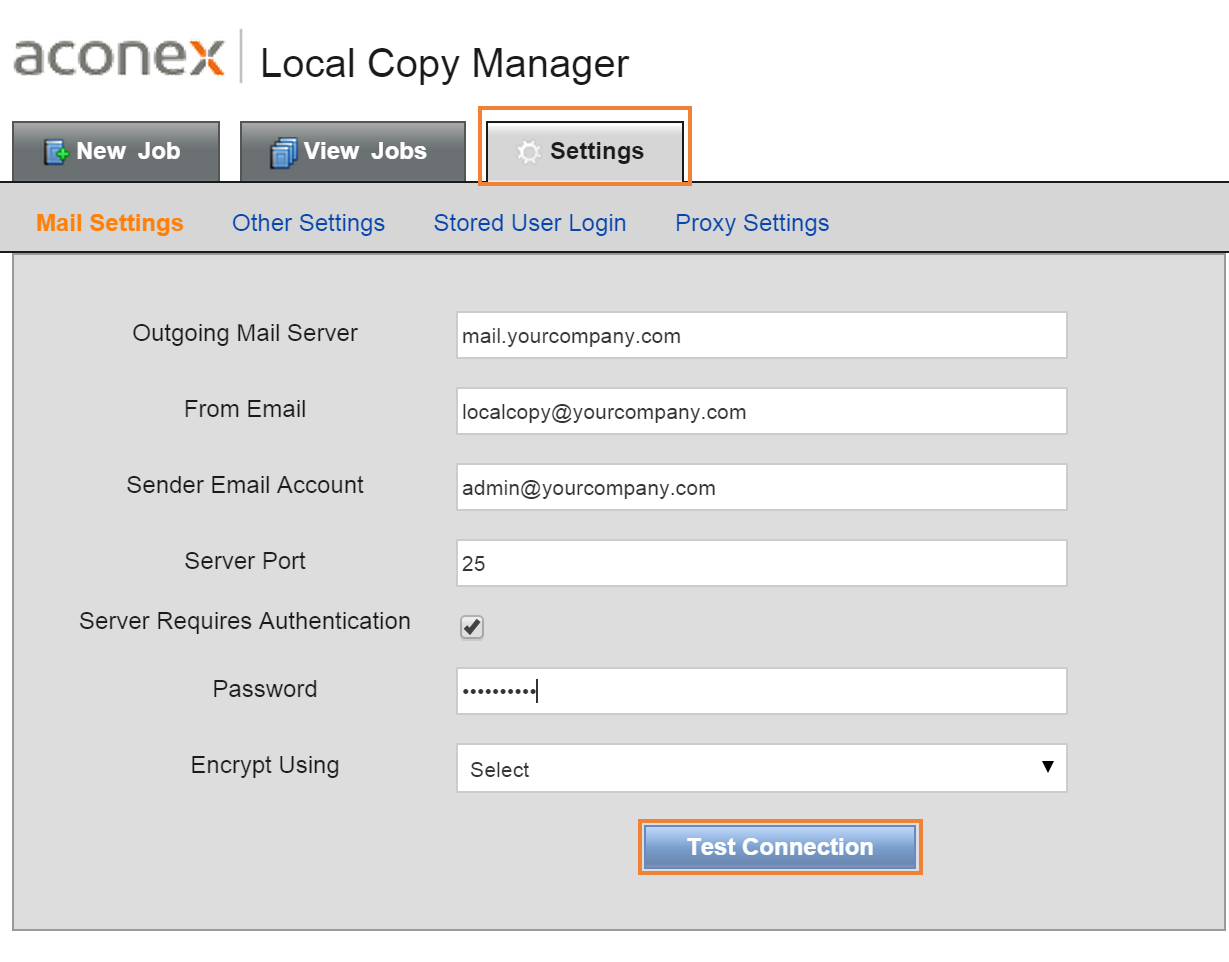Select the Sender Email Account field

pos(762,487)
